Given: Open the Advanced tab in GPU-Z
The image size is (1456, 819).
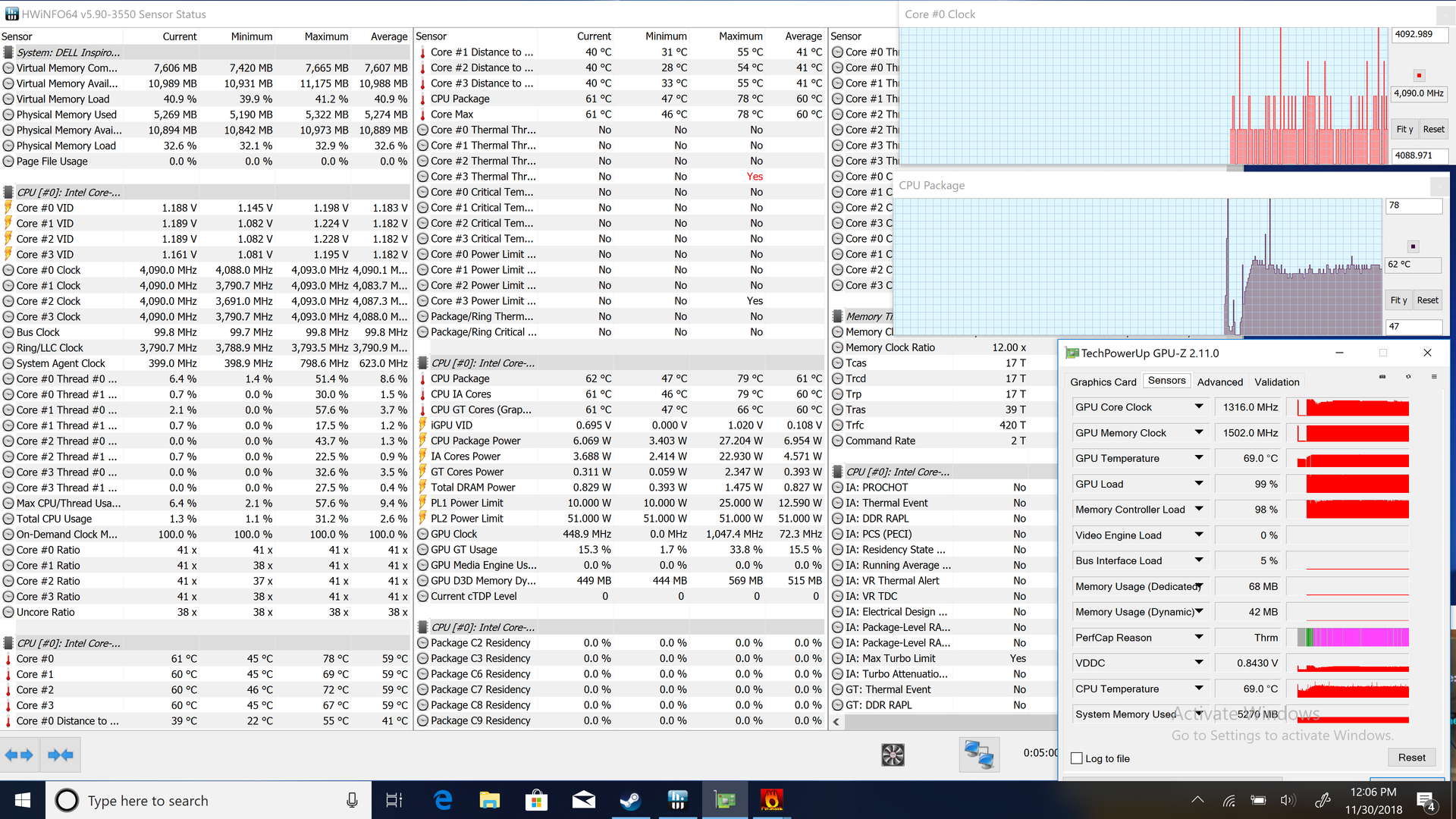Looking at the screenshot, I should click(1219, 382).
